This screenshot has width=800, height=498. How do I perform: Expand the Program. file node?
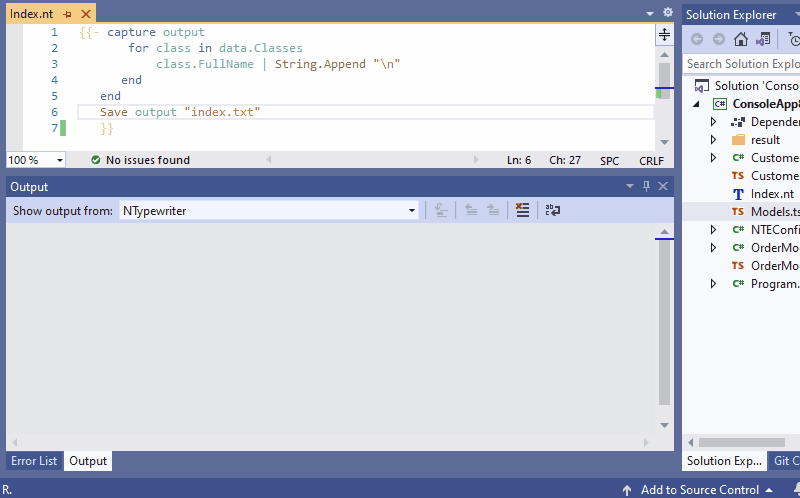click(x=713, y=284)
